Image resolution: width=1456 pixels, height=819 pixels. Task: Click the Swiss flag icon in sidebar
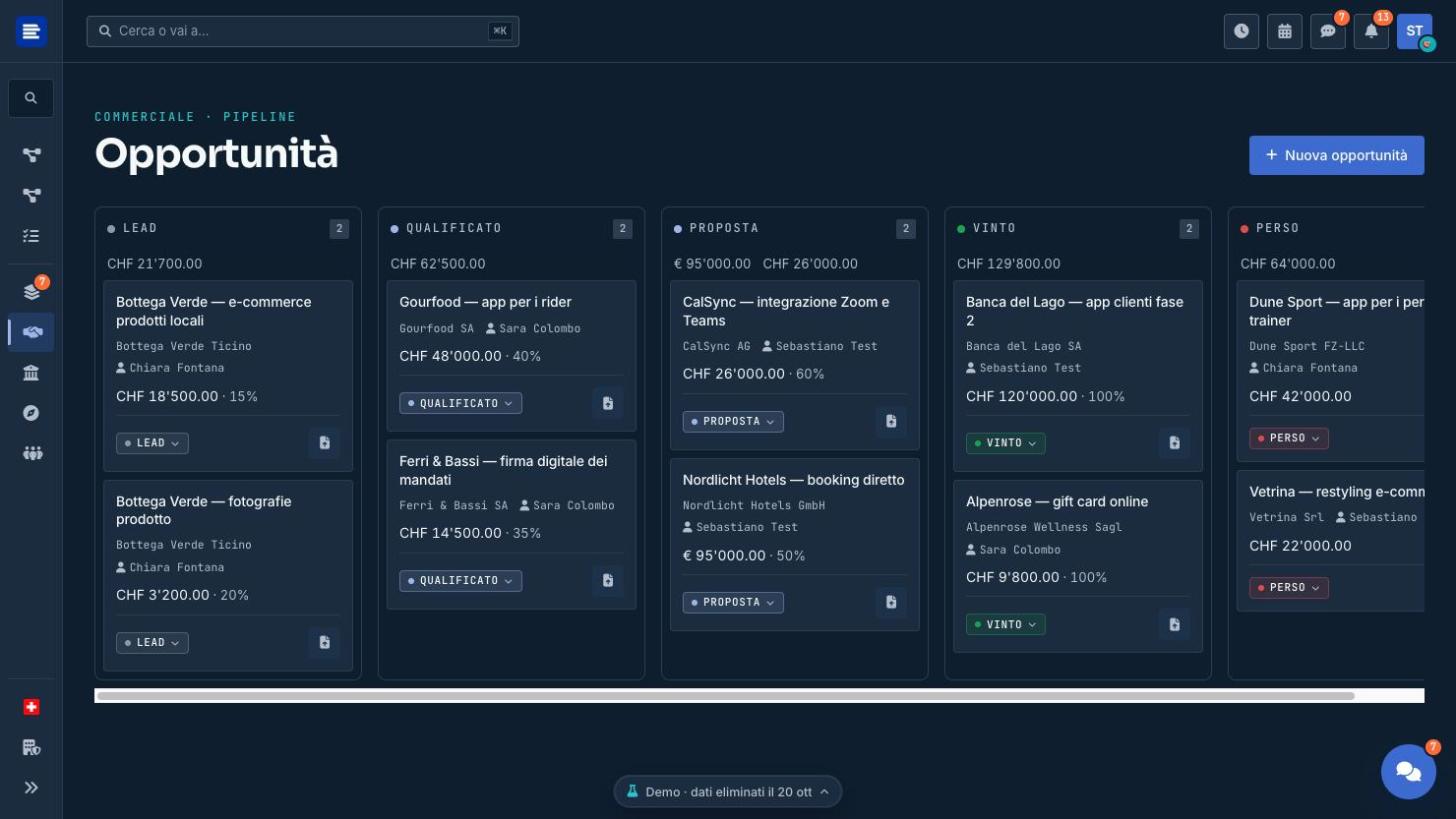pyautogui.click(x=31, y=707)
